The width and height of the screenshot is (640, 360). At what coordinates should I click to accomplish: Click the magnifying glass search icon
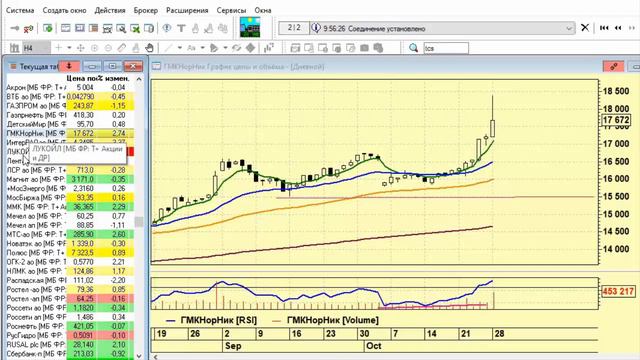click(413, 48)
